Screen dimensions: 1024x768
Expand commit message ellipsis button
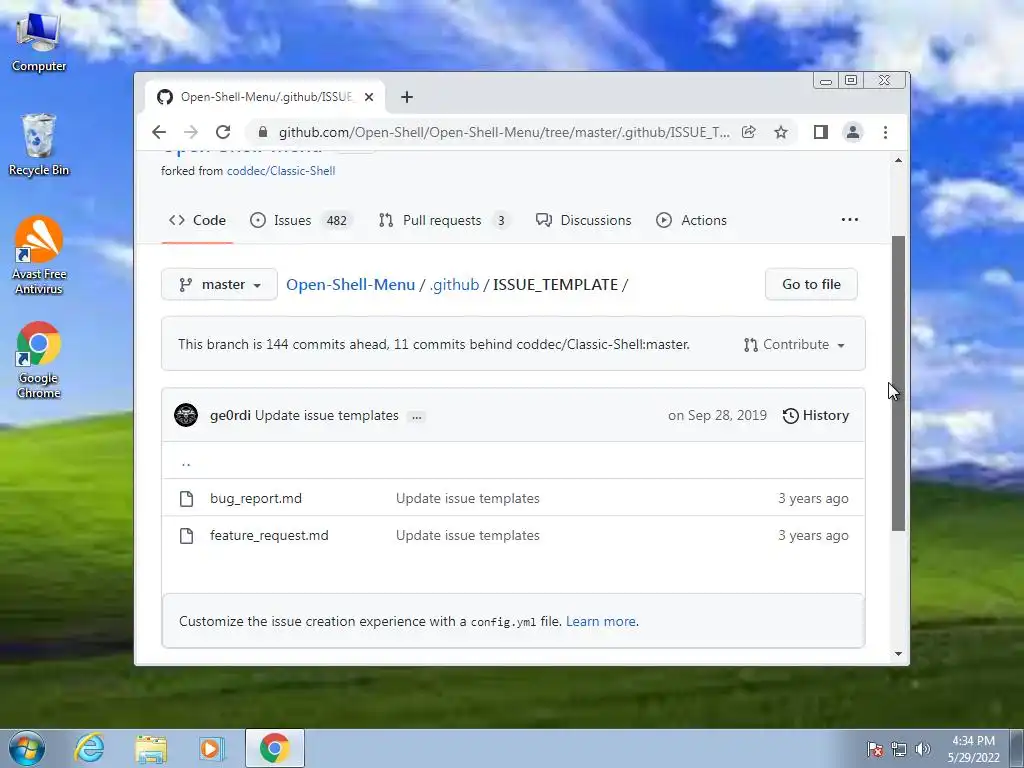416,417
